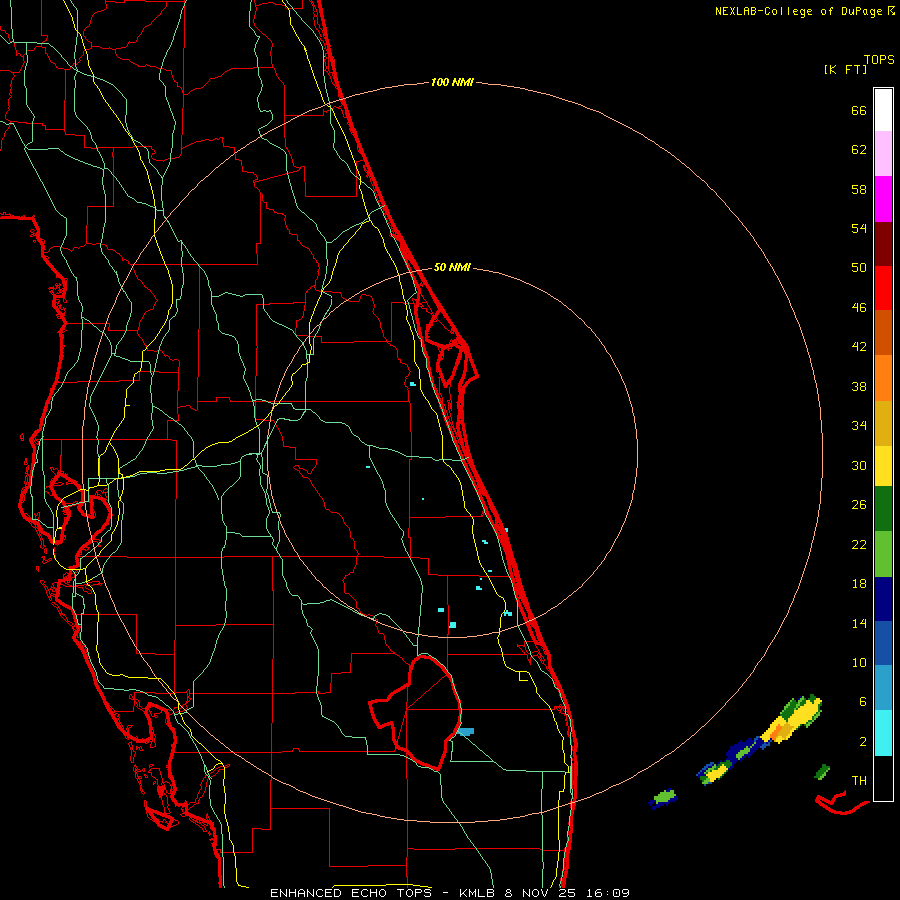Screen dimensions: 900x900
Task: Click the "KMLB" radar site identifier
Action: click(x=479, y=893)
